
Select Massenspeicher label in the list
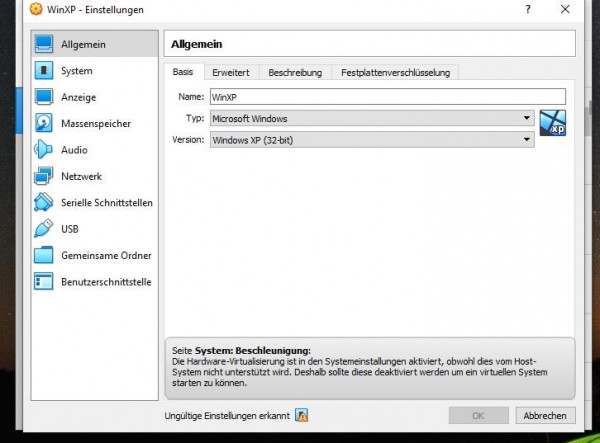96,124
